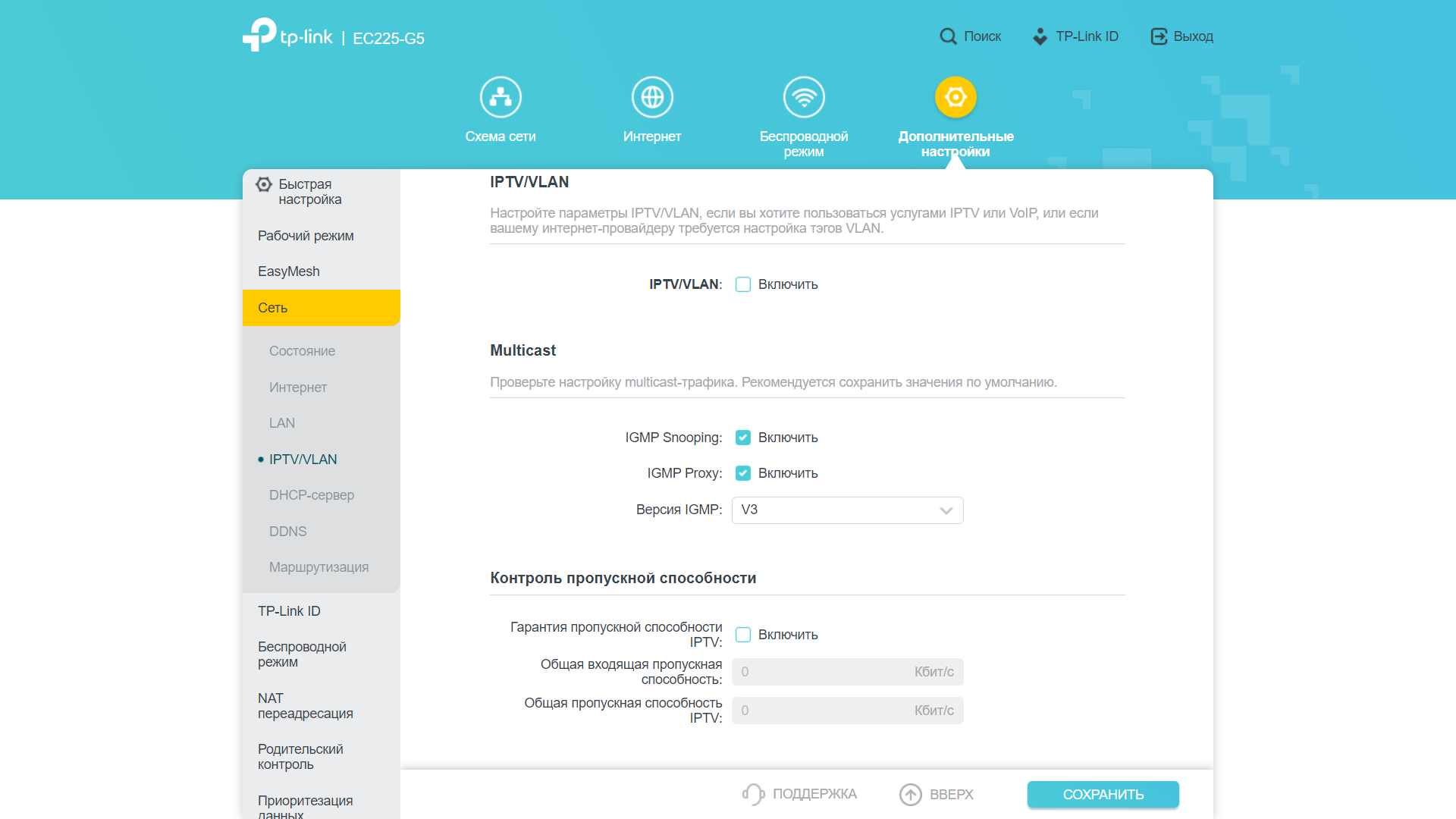Click the ВВЕРХ up-arrow icon
Image resolution: width=1456 pixels, height=819 pixels.
click(x=911, y=794)
